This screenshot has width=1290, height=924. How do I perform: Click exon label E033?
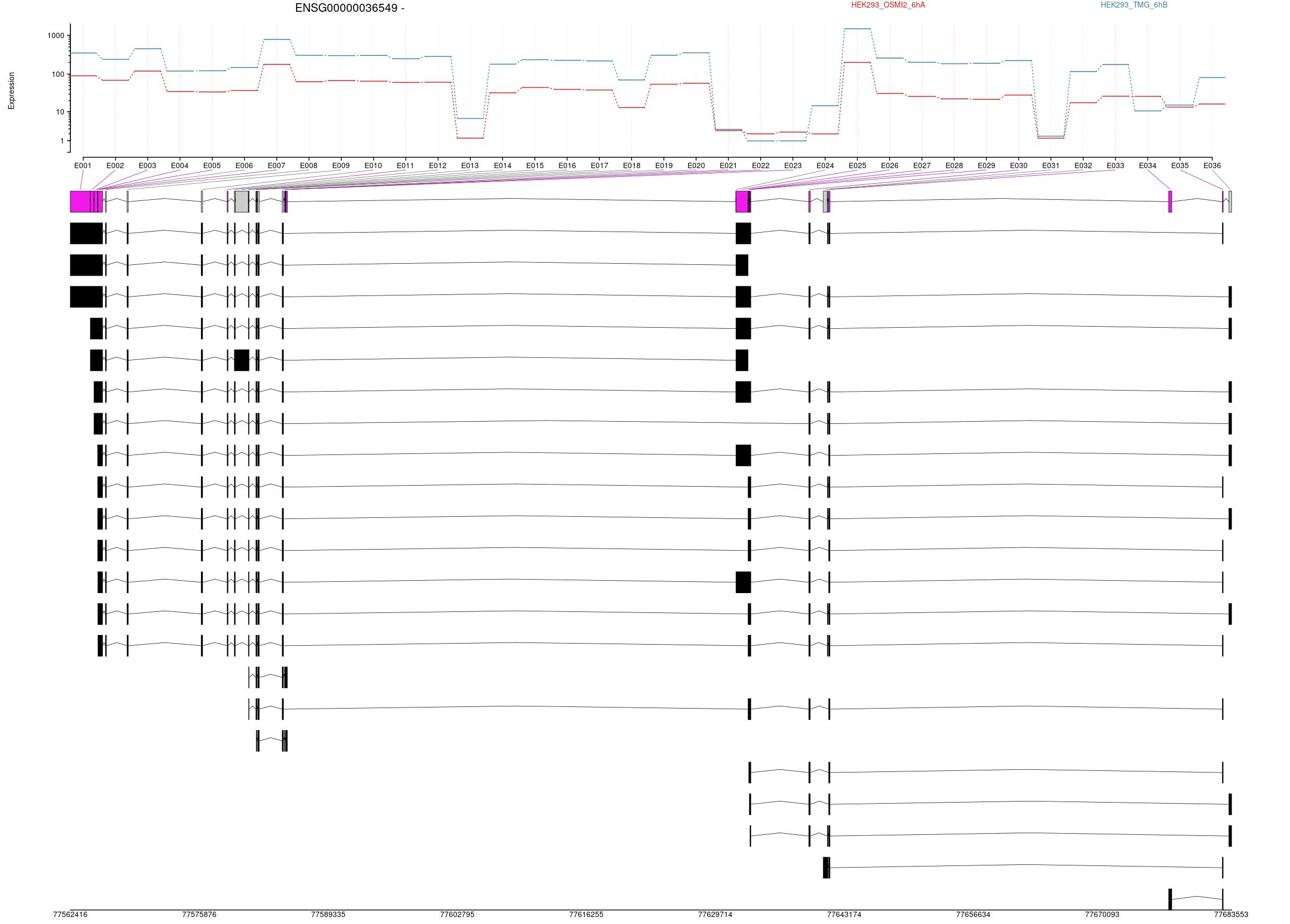[x=1115, y=166]
